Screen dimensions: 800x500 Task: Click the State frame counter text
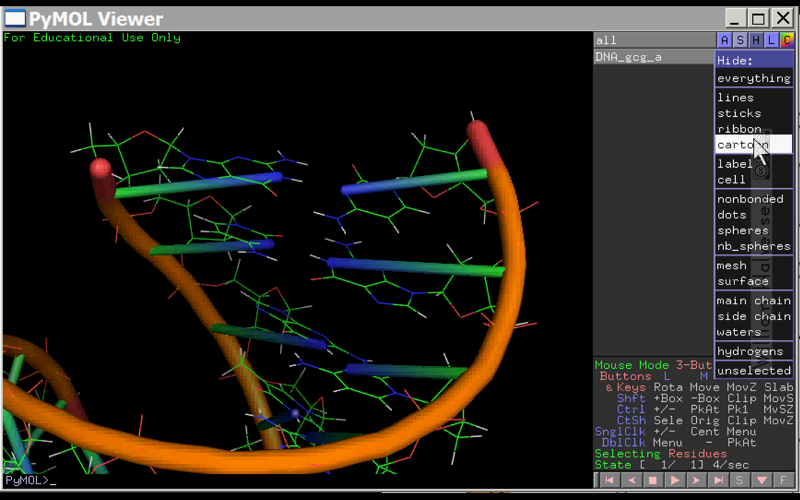(671, 465)
